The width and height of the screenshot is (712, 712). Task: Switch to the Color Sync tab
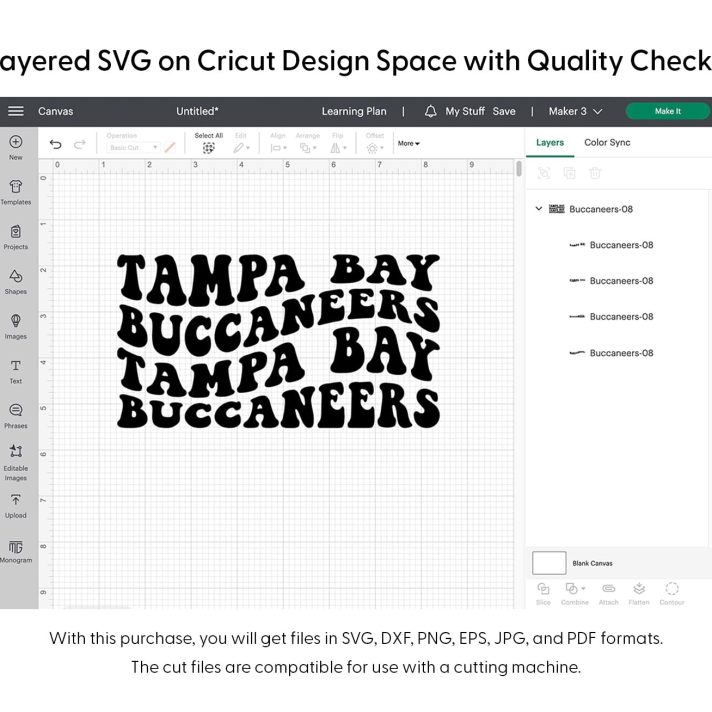(x=607, y=143)
